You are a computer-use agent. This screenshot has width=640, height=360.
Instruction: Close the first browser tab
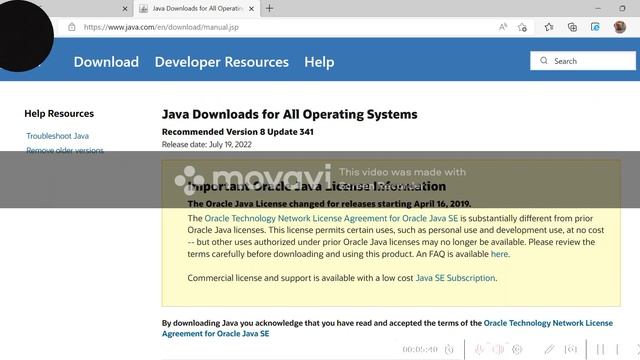(x=125, y=8)
